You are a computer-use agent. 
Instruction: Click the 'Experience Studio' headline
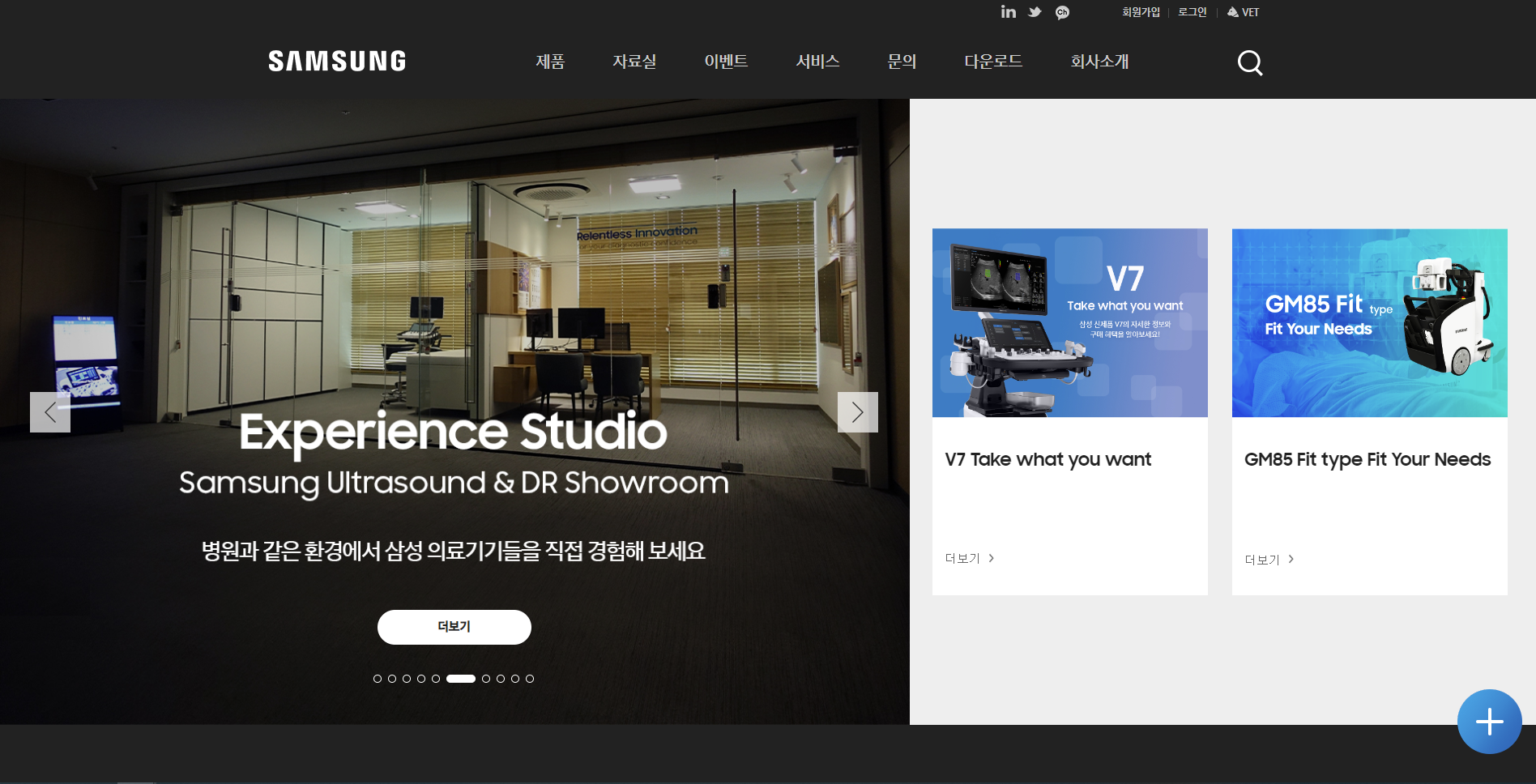pyautogui.click(x=454, y=432)
